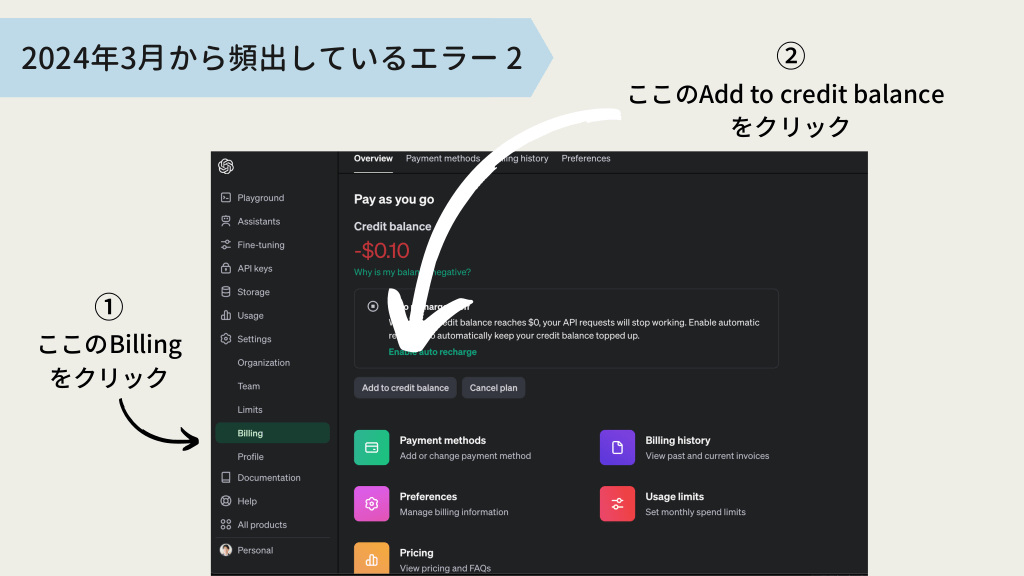Click the red Usage limits icon
This screenshot has height=576, width=1024.
click(x=617, y=504)
